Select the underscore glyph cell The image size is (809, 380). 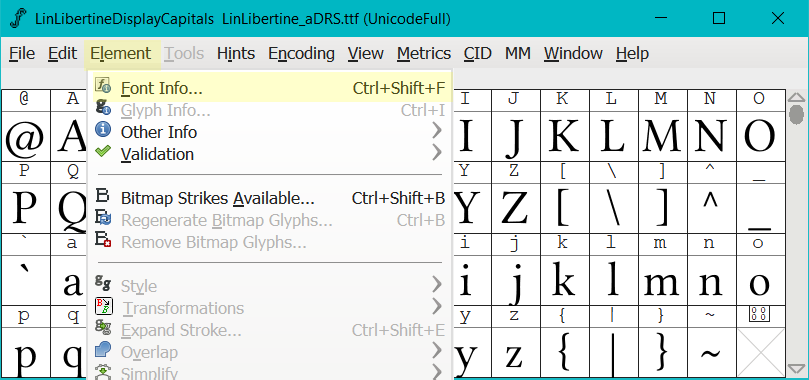[761, 208]
